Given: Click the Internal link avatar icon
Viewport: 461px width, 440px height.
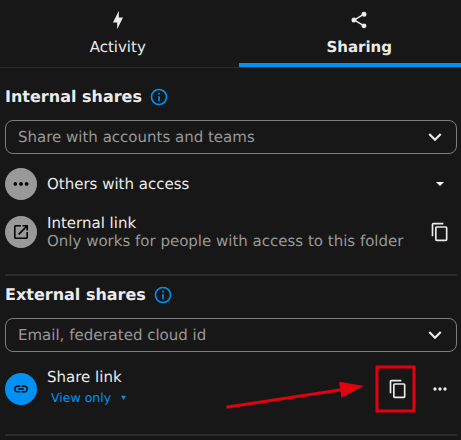Looking at the screenshot, I should tap(21, 232).
